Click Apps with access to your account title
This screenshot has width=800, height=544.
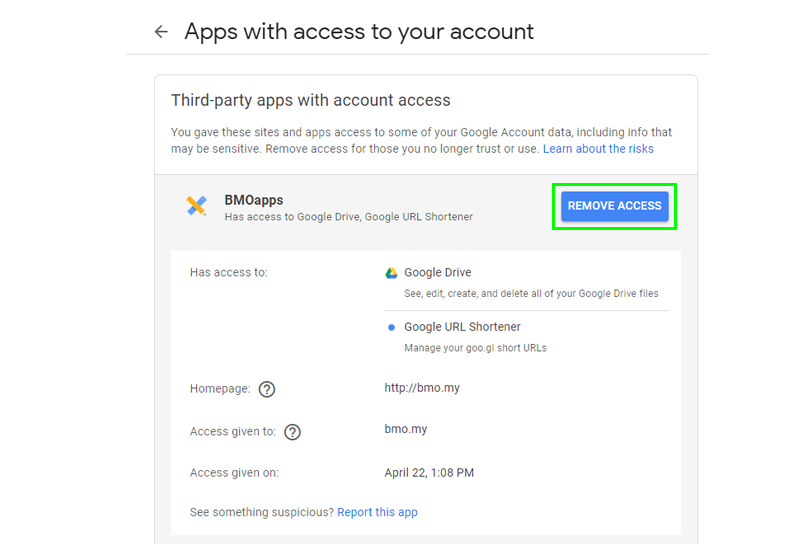pyautogui.click(x=359, y=32)
